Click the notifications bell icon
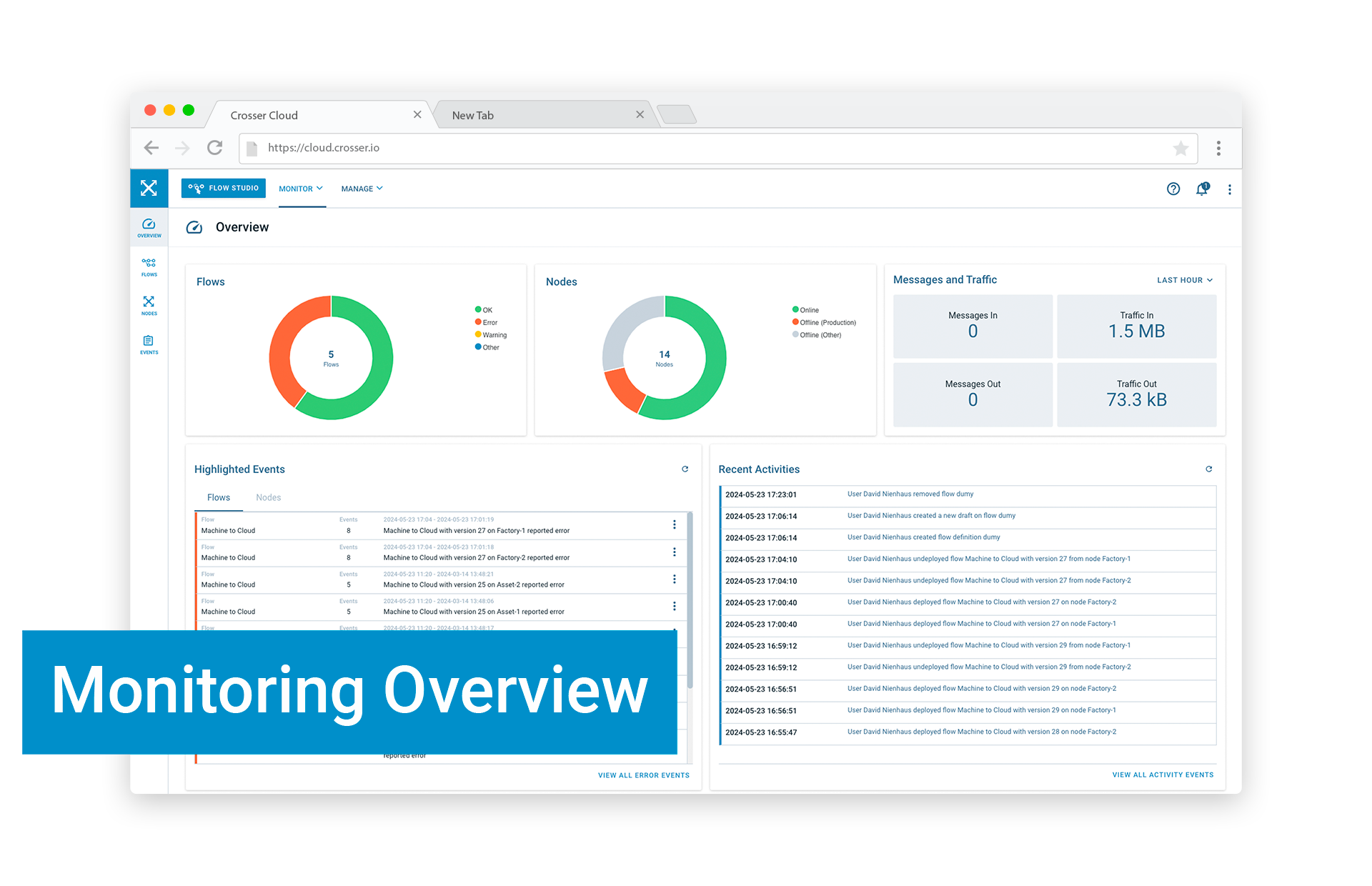The width and height of the screenshot is (1372, 886). coord(1203,188)
